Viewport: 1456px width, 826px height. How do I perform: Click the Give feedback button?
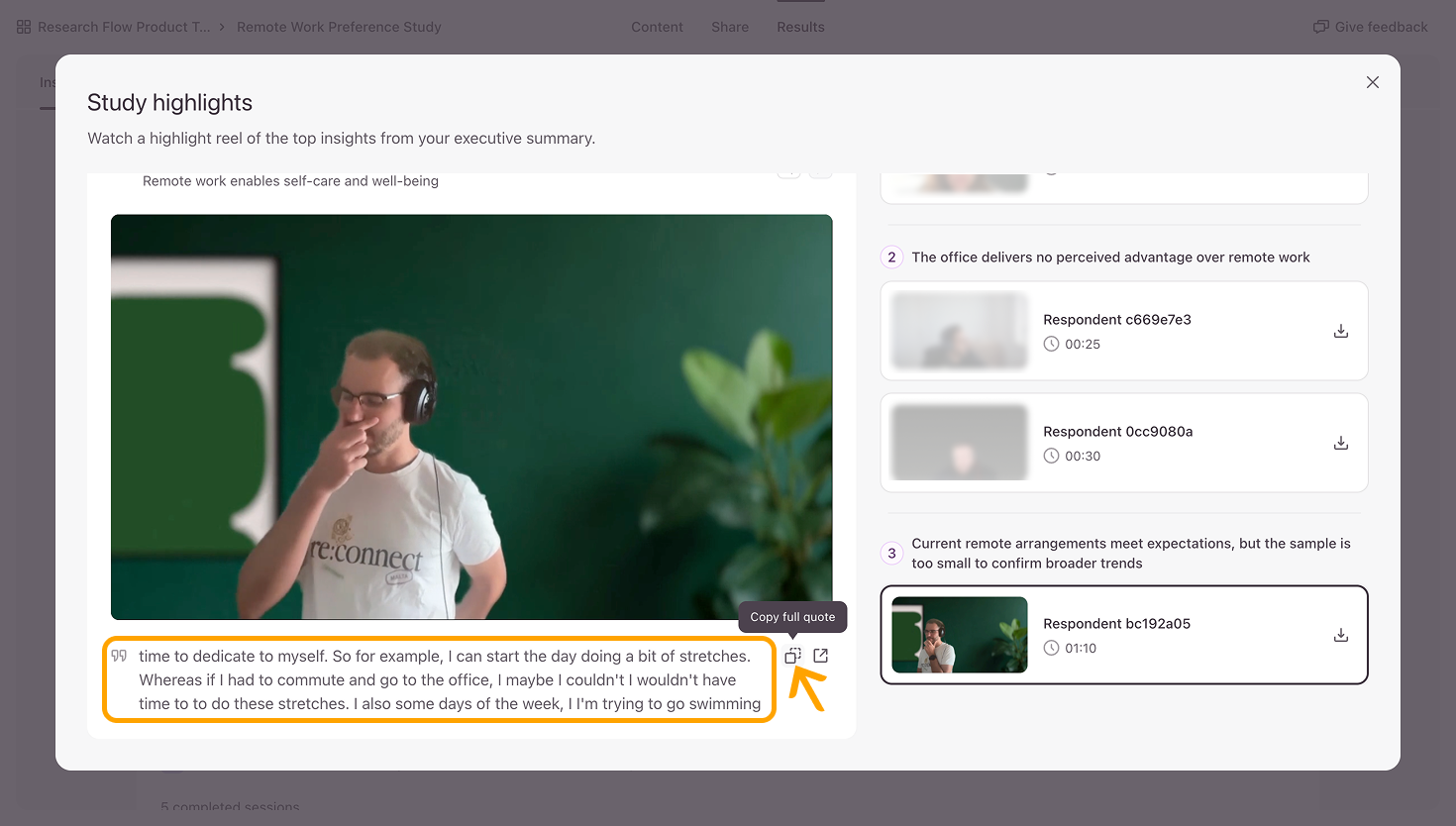pos(1371,27)
